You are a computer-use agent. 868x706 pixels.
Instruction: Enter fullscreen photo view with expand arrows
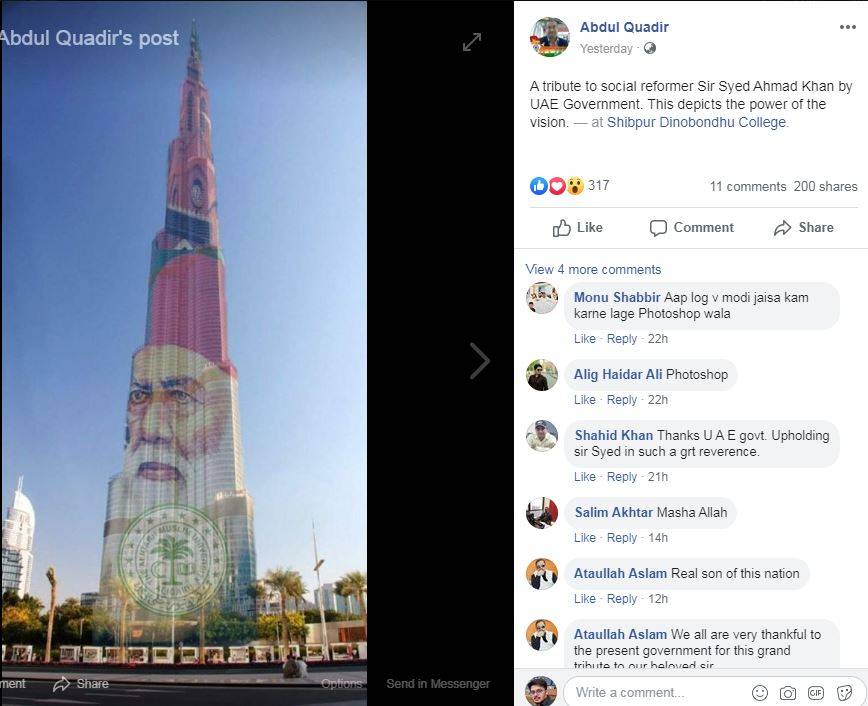[472, 42]
